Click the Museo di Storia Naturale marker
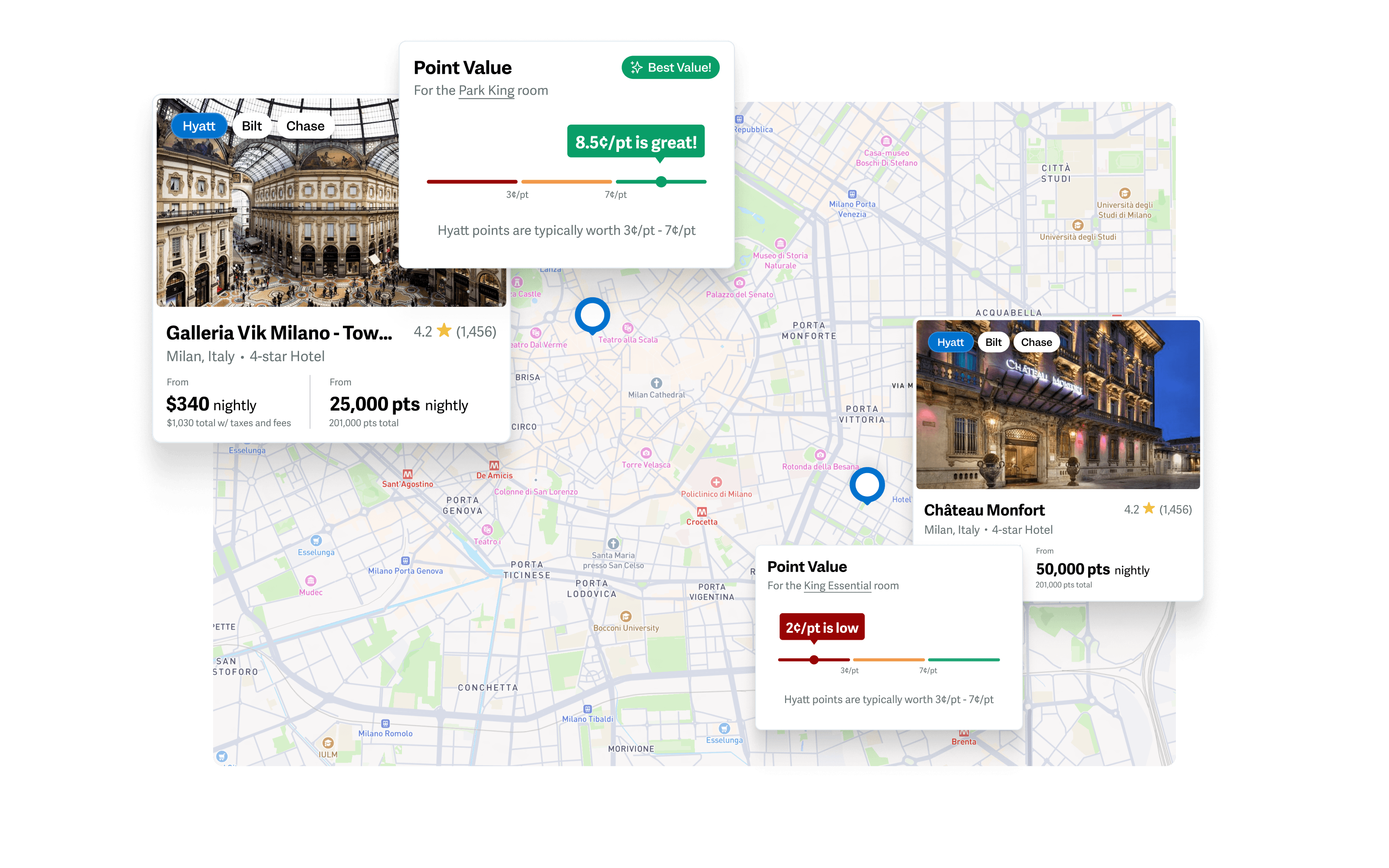Screen dimensions: 1389x868 point(780,243)
